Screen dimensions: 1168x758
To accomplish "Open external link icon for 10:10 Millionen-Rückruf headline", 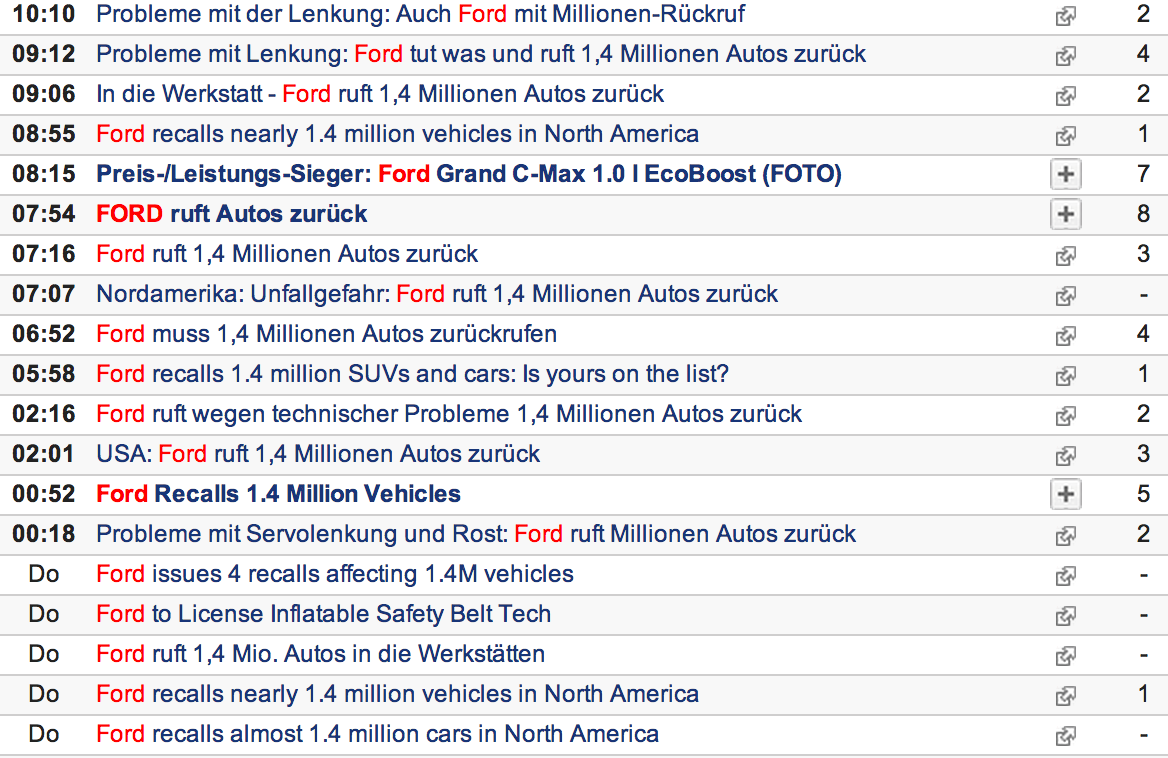I will 1066,16.
